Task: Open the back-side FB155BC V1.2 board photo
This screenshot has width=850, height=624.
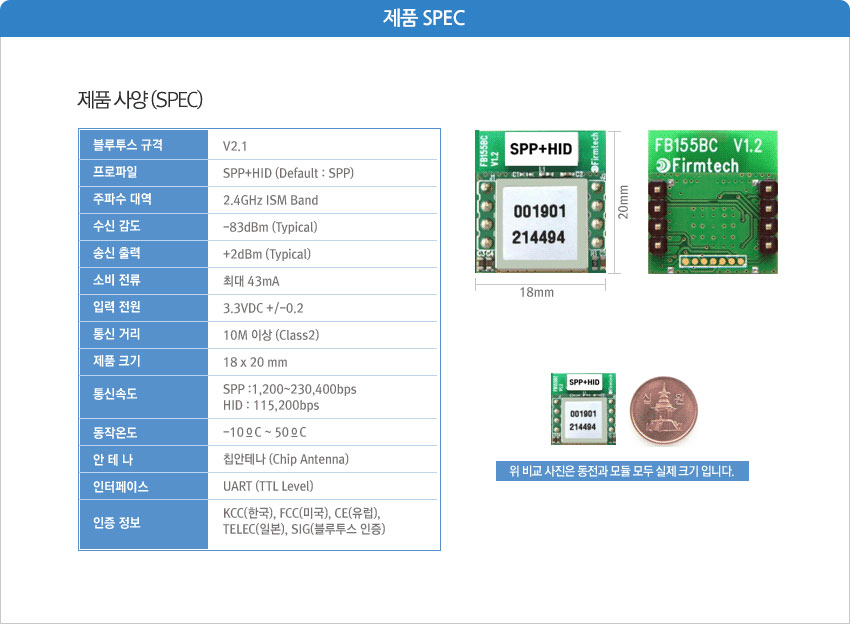Action: pyautogui.click(x=713, y=202)
